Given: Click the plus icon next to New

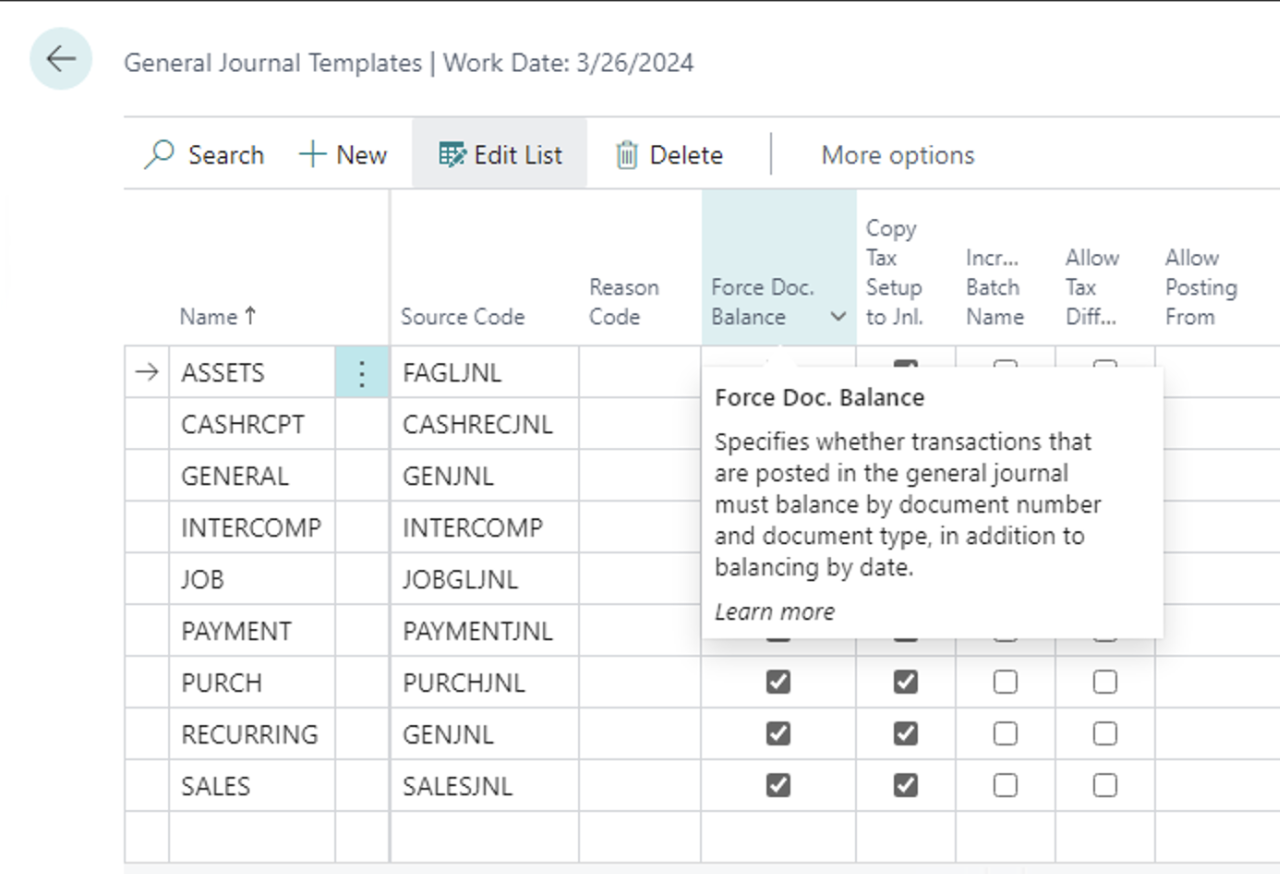Looking at the screenshot, I should coord(310,154).
